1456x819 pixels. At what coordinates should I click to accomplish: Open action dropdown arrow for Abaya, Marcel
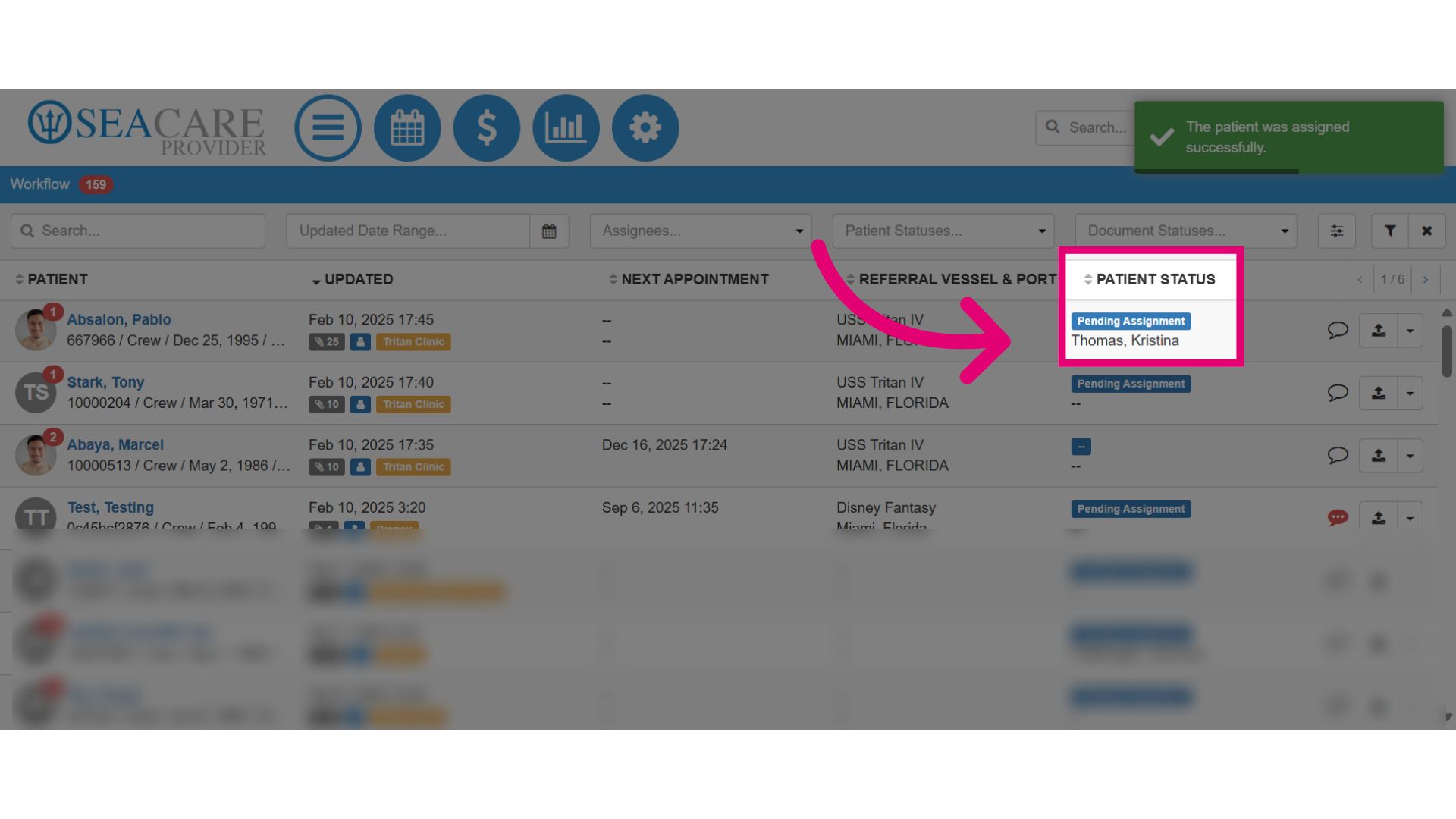coord(1410,456)
